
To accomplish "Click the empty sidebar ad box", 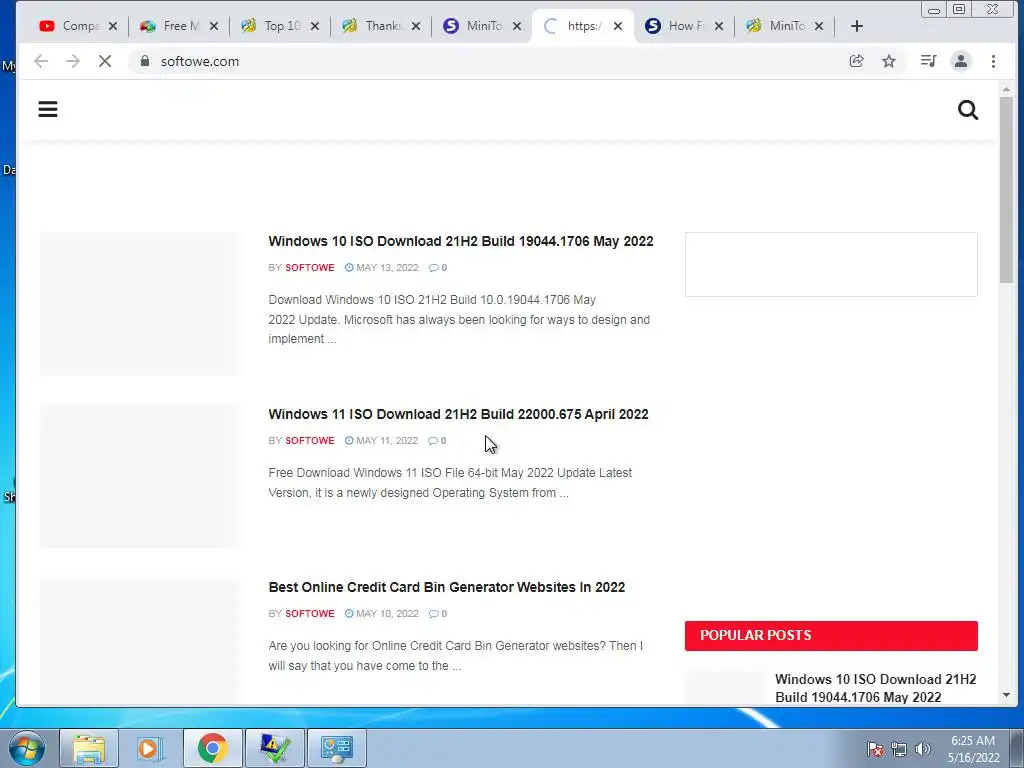I will coord(831,264).
